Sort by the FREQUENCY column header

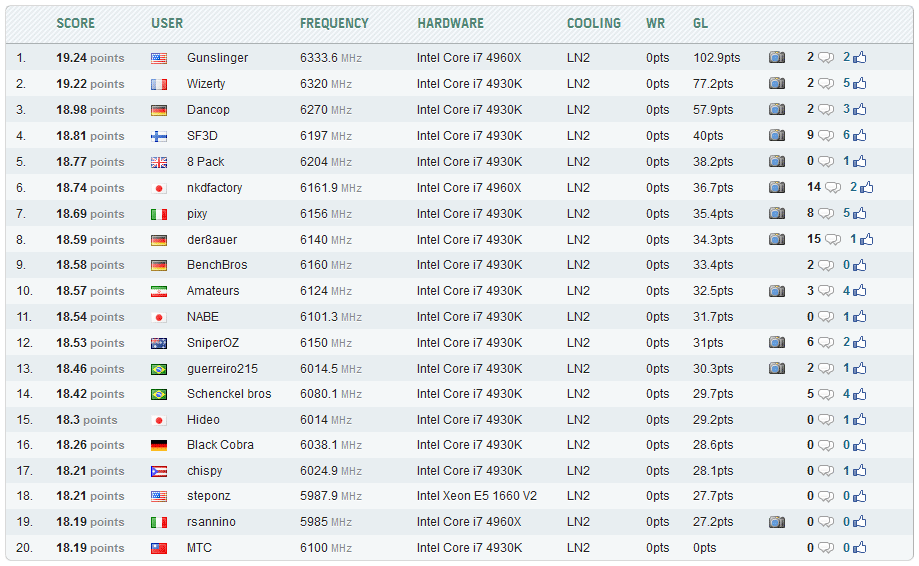334,23
